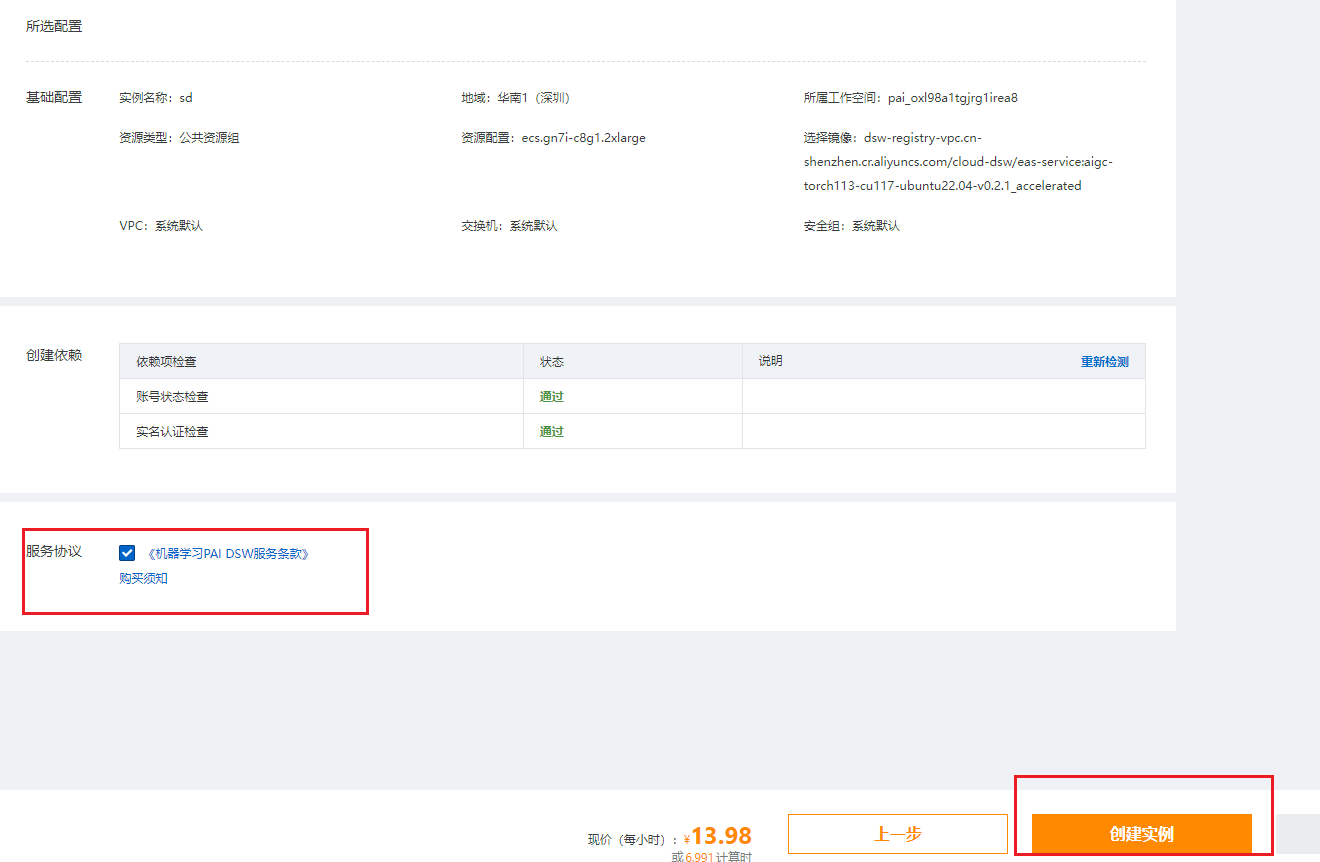Select the 账号状态检查 dependency item
The height and width of the screenshot is (862, 1320).
(173, 397)
